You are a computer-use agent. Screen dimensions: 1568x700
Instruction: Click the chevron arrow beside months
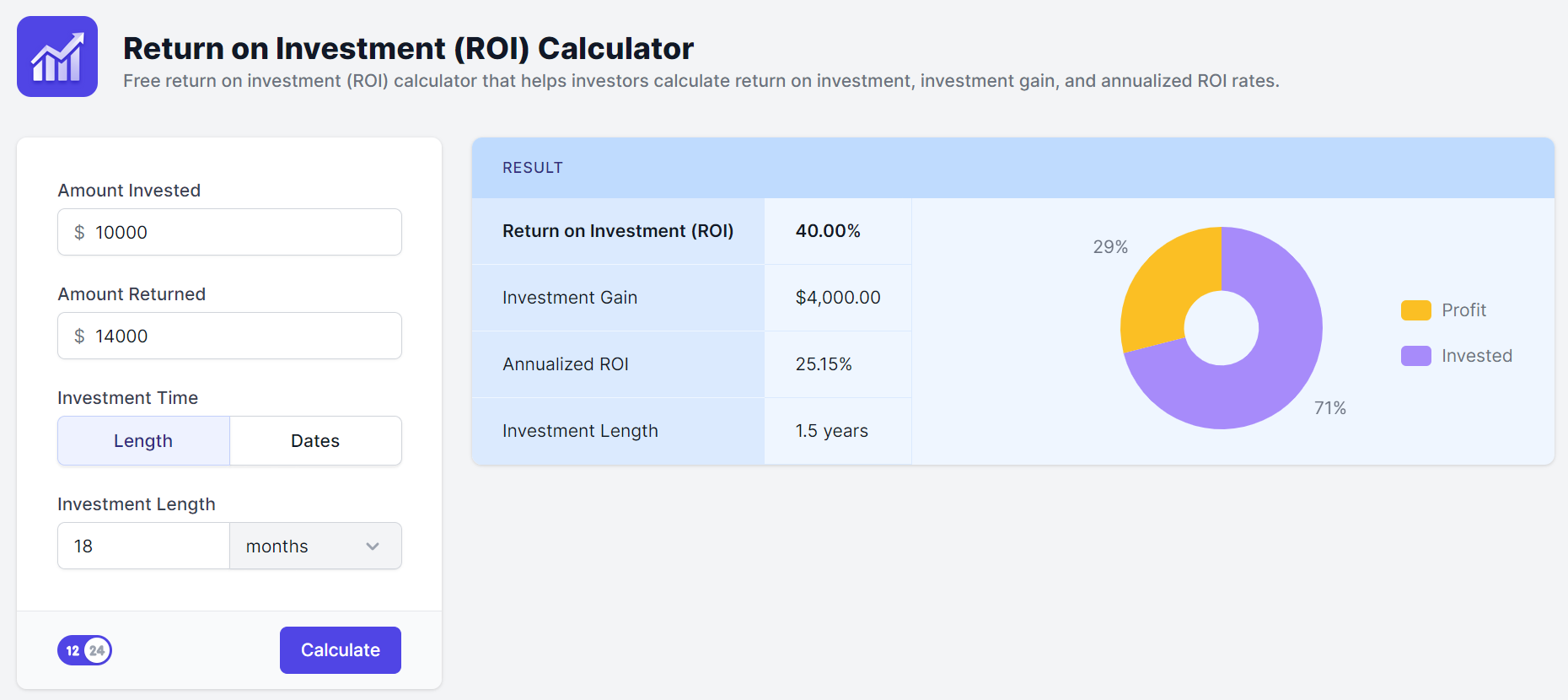(373, 547)
